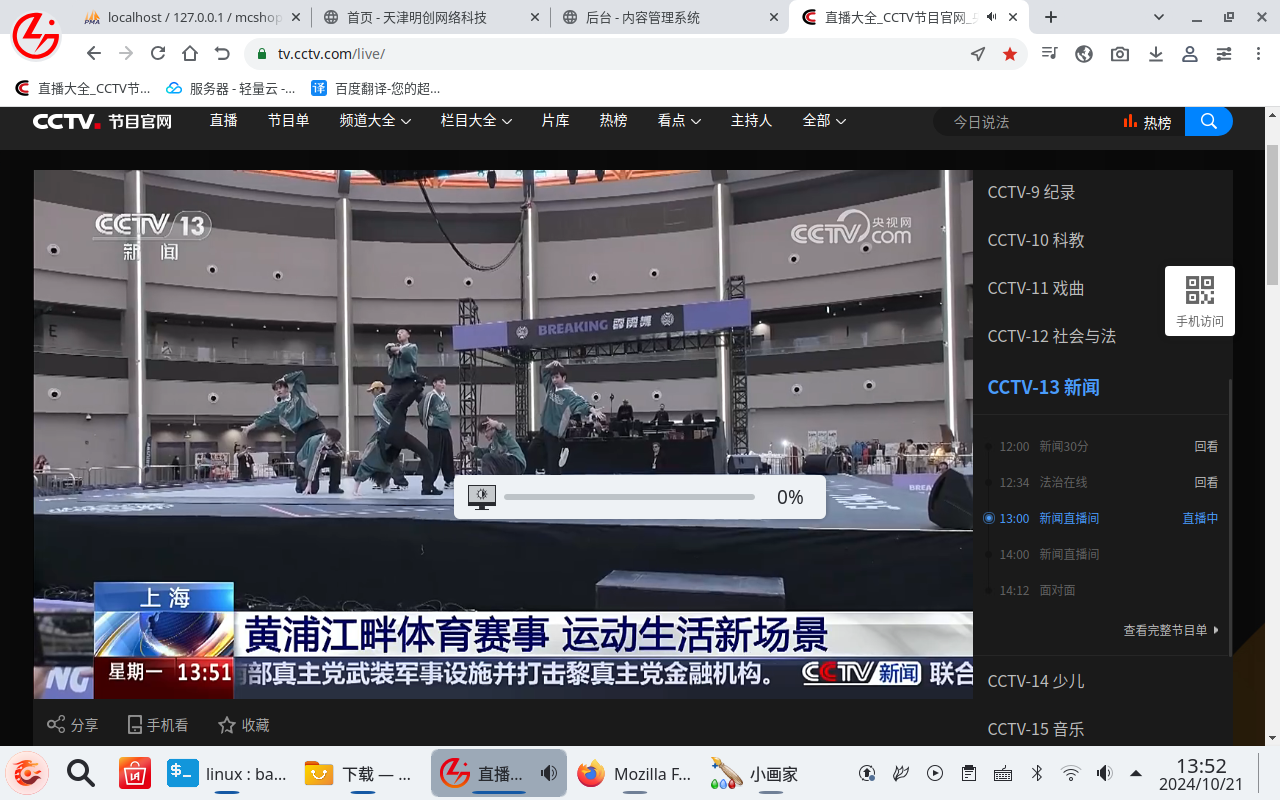Open the Bluetooth tray icon
The width and height of the screenshot is (1280, 800).
coord(1037,773)
